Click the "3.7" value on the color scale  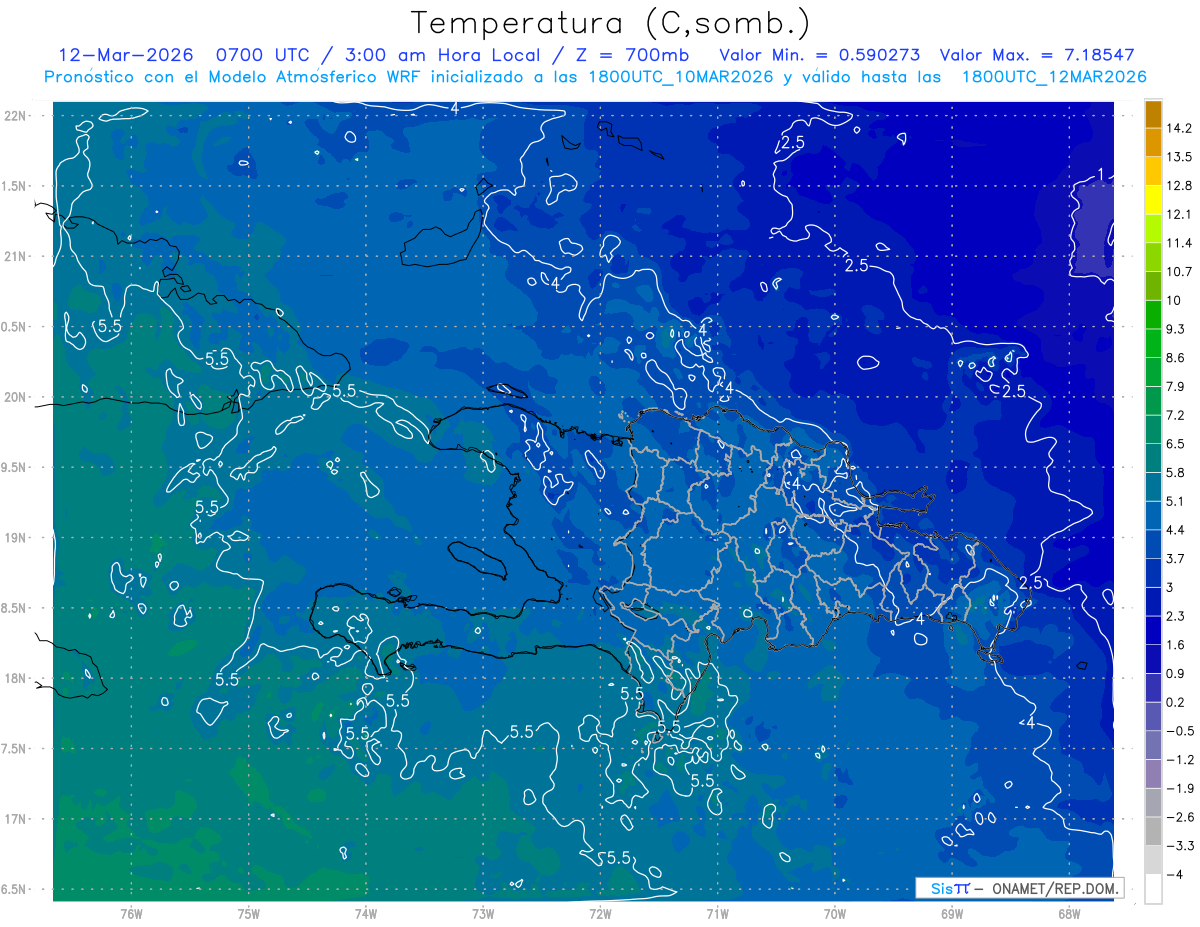click(x=1177, y=559)
